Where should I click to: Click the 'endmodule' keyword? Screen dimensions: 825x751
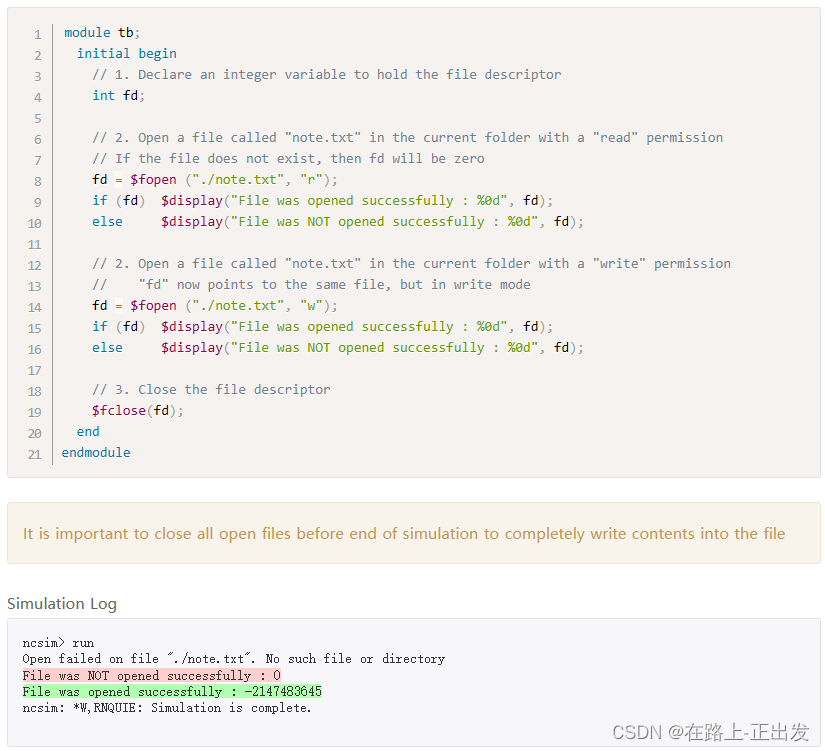tap(96, 453)
